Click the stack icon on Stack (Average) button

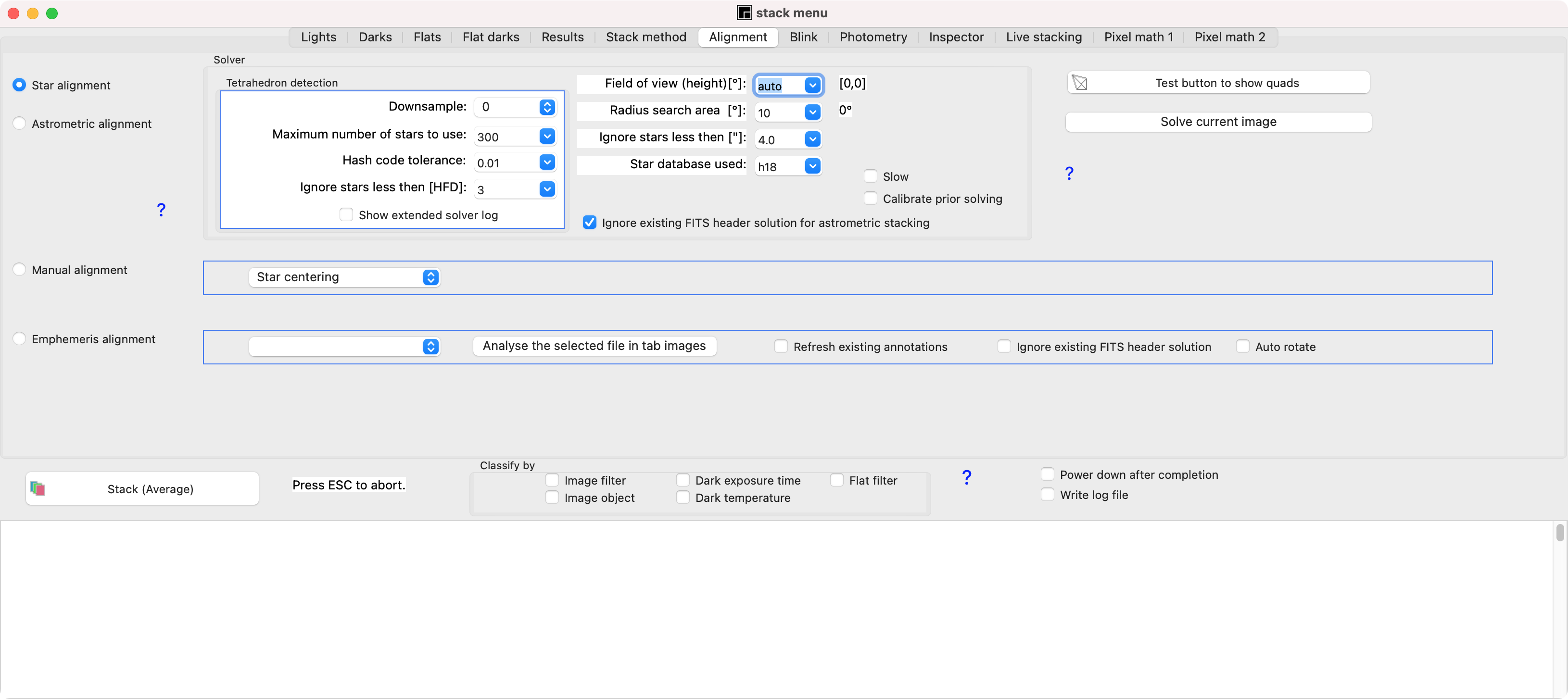[x=38, y=488]
